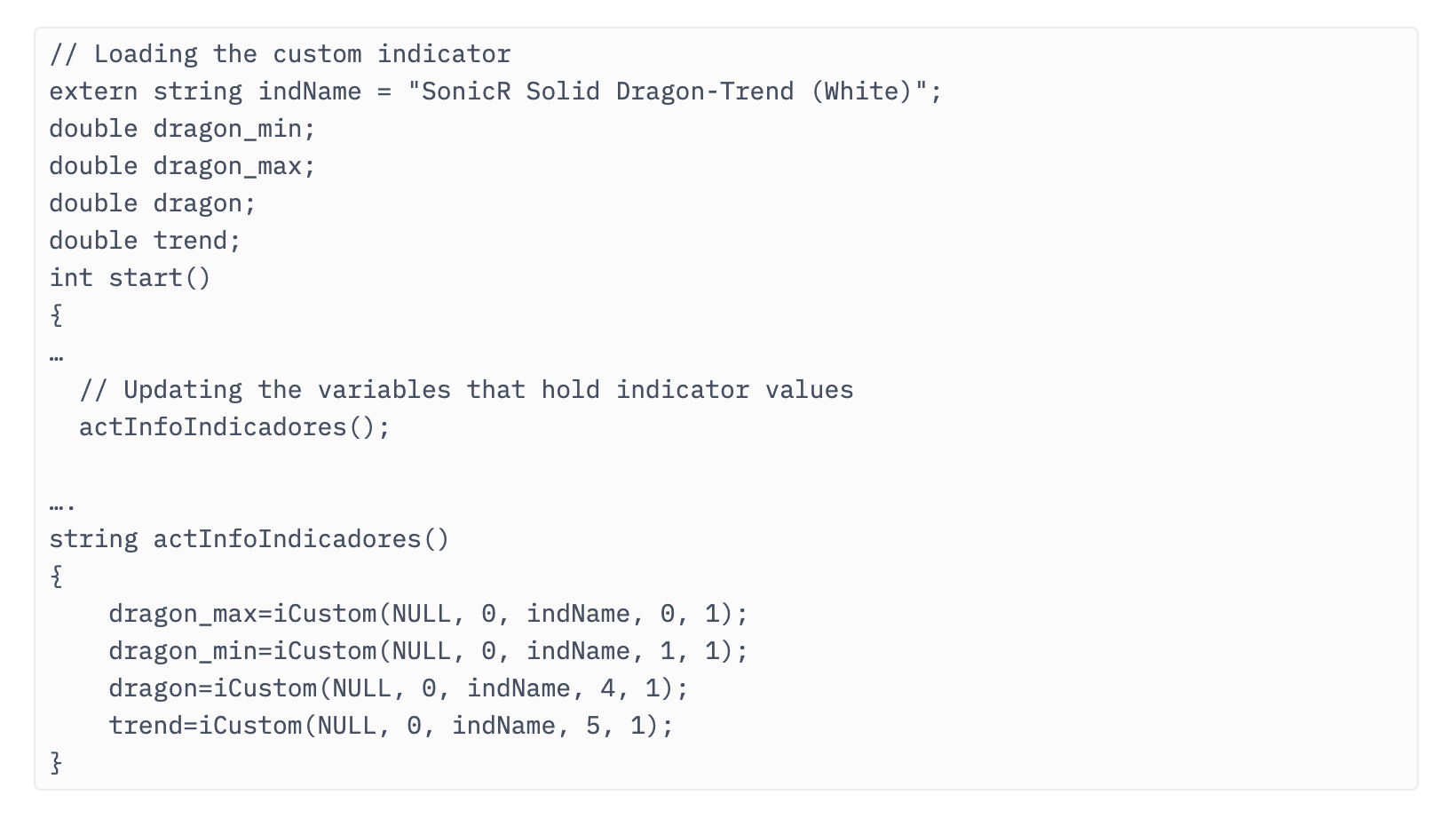Click the "double trend;" declaration
Viewport: 1456px width, 819px height.
point(145,241)
